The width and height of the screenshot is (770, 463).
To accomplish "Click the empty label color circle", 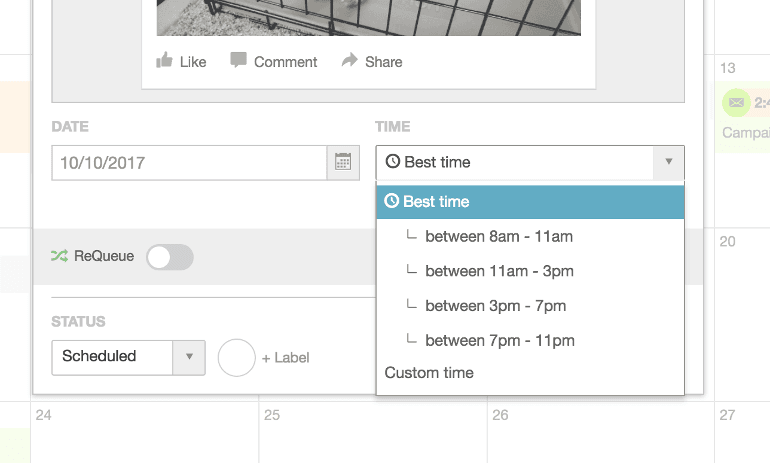I will pos(237,357).
